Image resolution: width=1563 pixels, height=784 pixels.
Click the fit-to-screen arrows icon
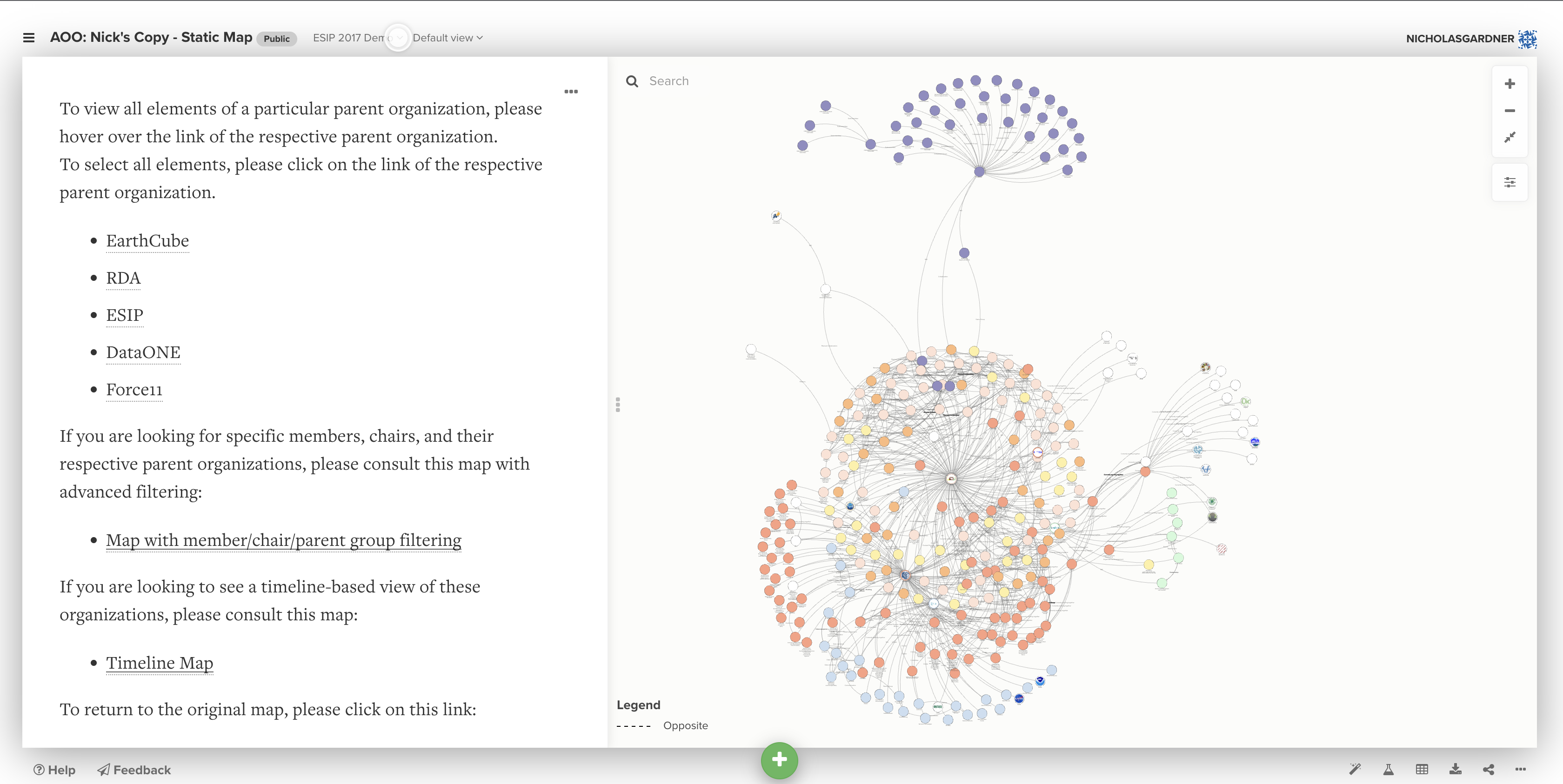(x=1510, y=138)
